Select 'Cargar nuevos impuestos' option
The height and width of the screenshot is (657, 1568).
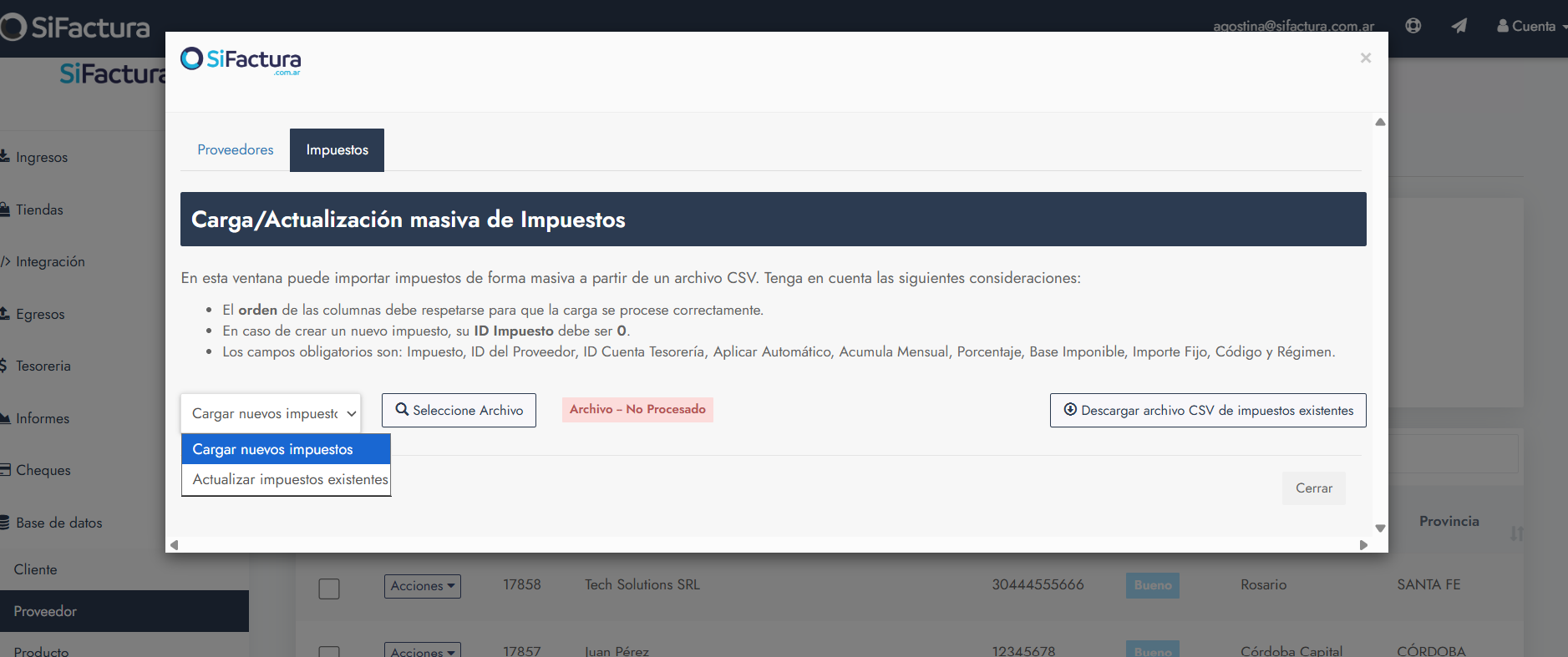click(x=273, y=449)
